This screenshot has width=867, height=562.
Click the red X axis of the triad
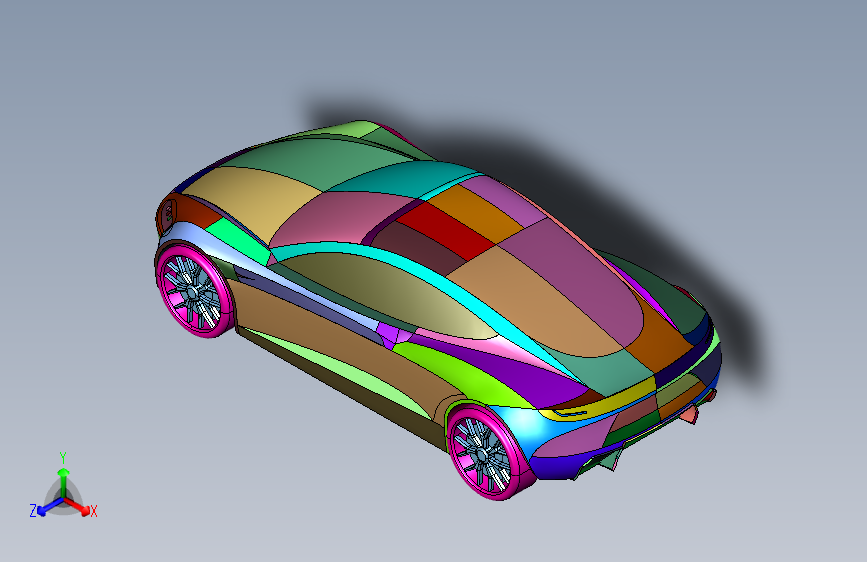(x=77, y=506)
